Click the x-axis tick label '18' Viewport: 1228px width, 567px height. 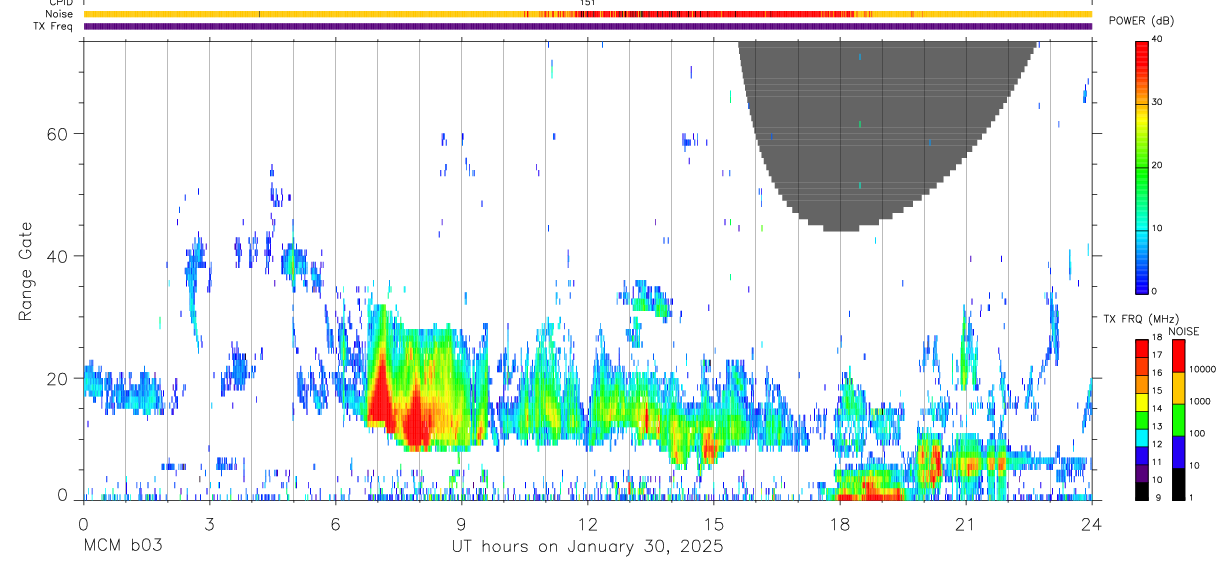[840, 524]
